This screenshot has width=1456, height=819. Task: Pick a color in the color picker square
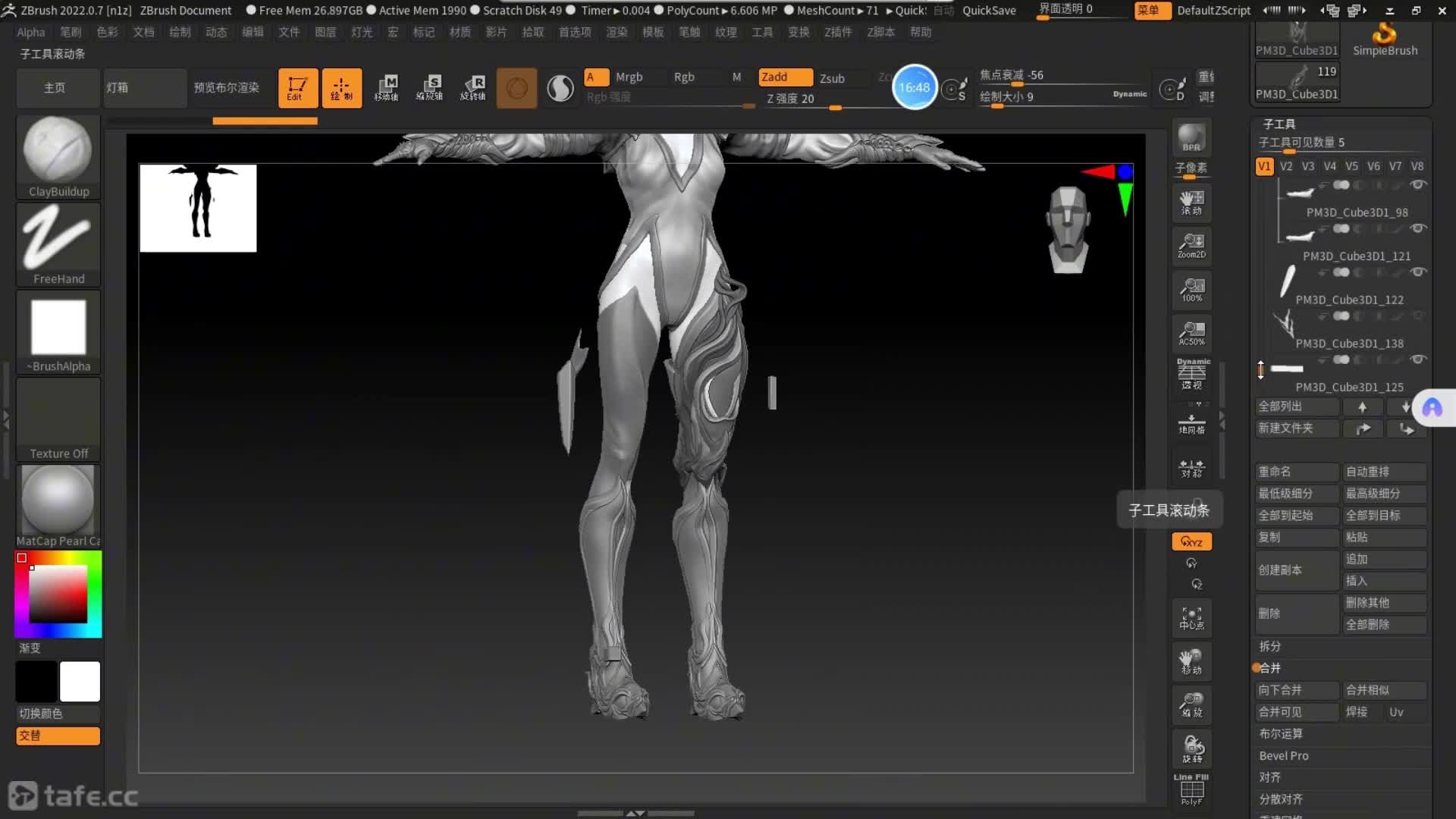pyautogui.click(x=58, y=595)
